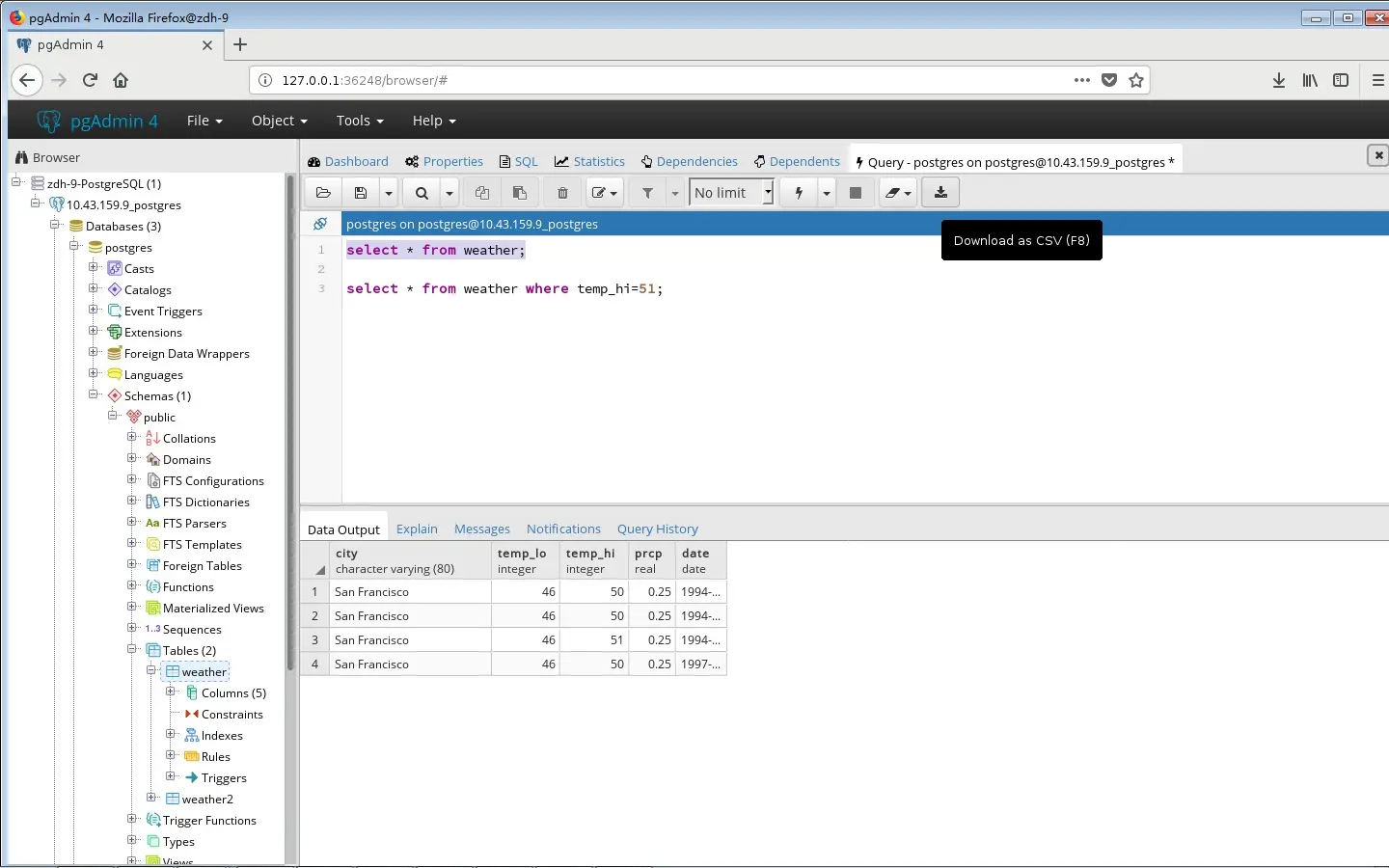Open the Object menu
Image resolution: width=1389 pixels, height=868 pixels.
tap(280, 121)
